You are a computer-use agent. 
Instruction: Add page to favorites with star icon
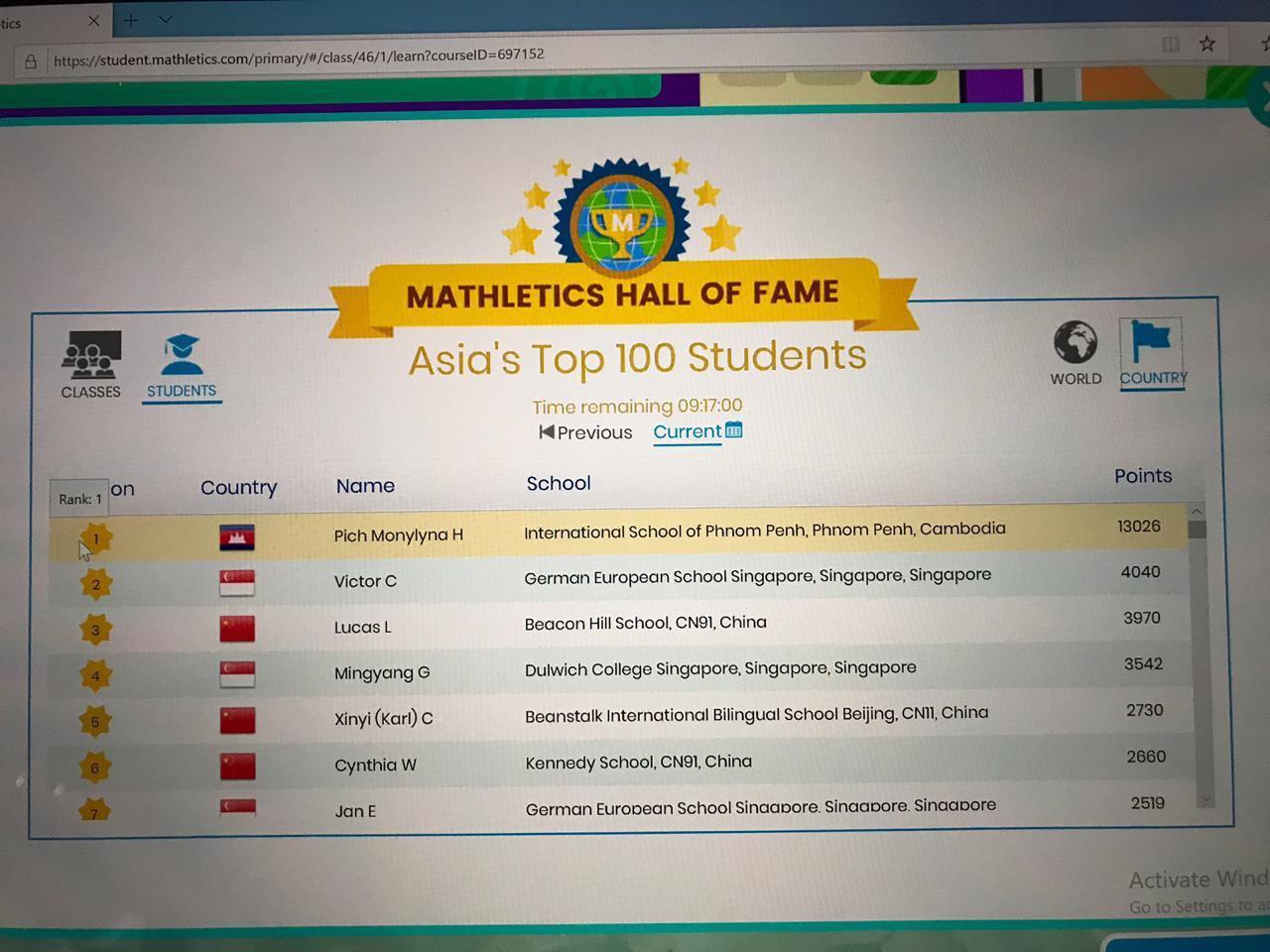[1206, 44]
